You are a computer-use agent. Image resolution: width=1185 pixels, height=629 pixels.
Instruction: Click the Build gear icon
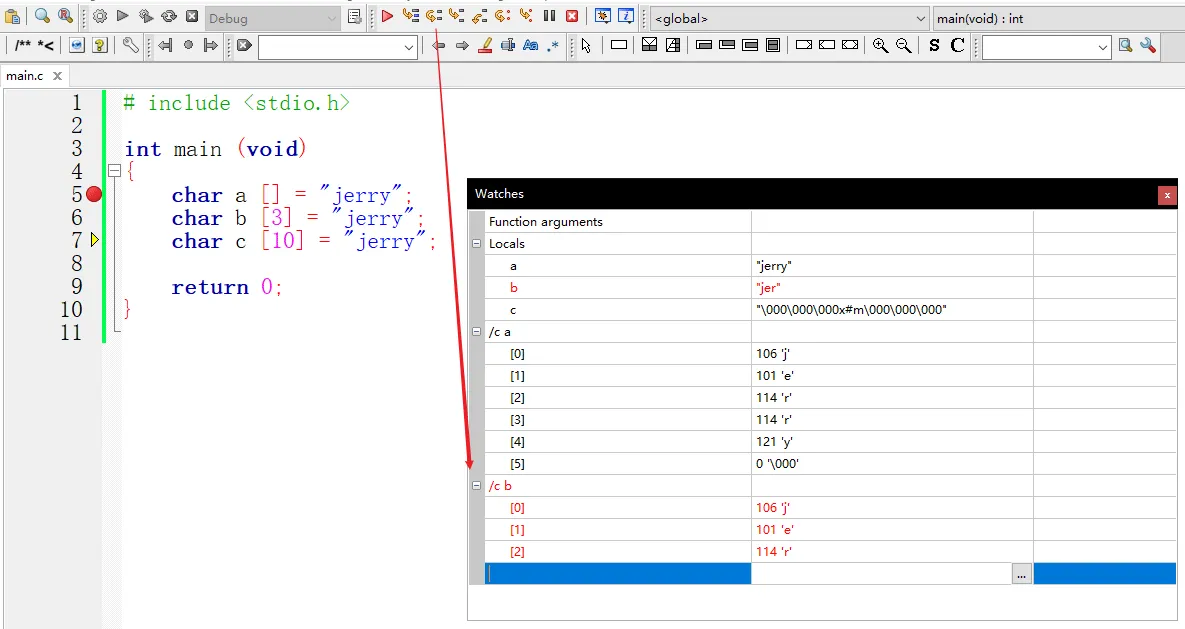coord(100,16)
